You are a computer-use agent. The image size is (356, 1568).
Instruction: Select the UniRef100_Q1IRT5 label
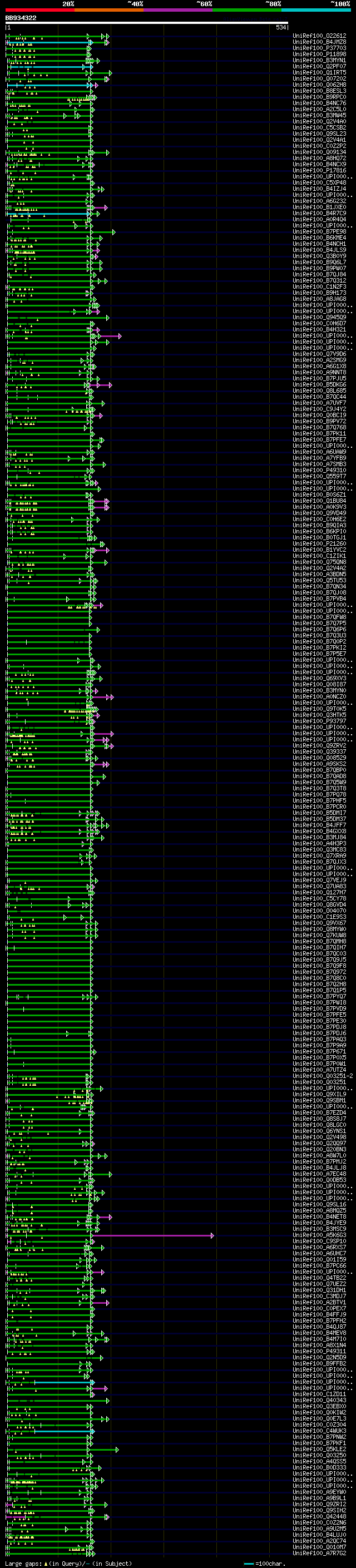click(319, 72)
